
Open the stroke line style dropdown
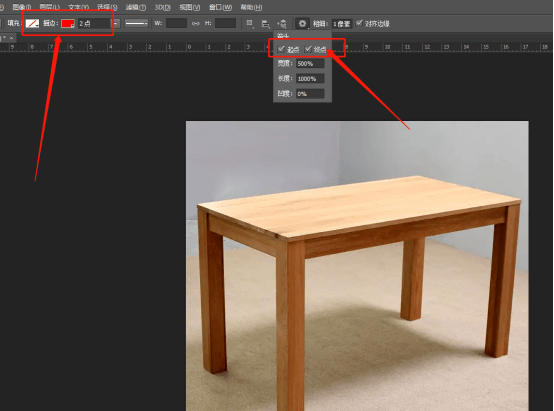click(x=136, y=24)
